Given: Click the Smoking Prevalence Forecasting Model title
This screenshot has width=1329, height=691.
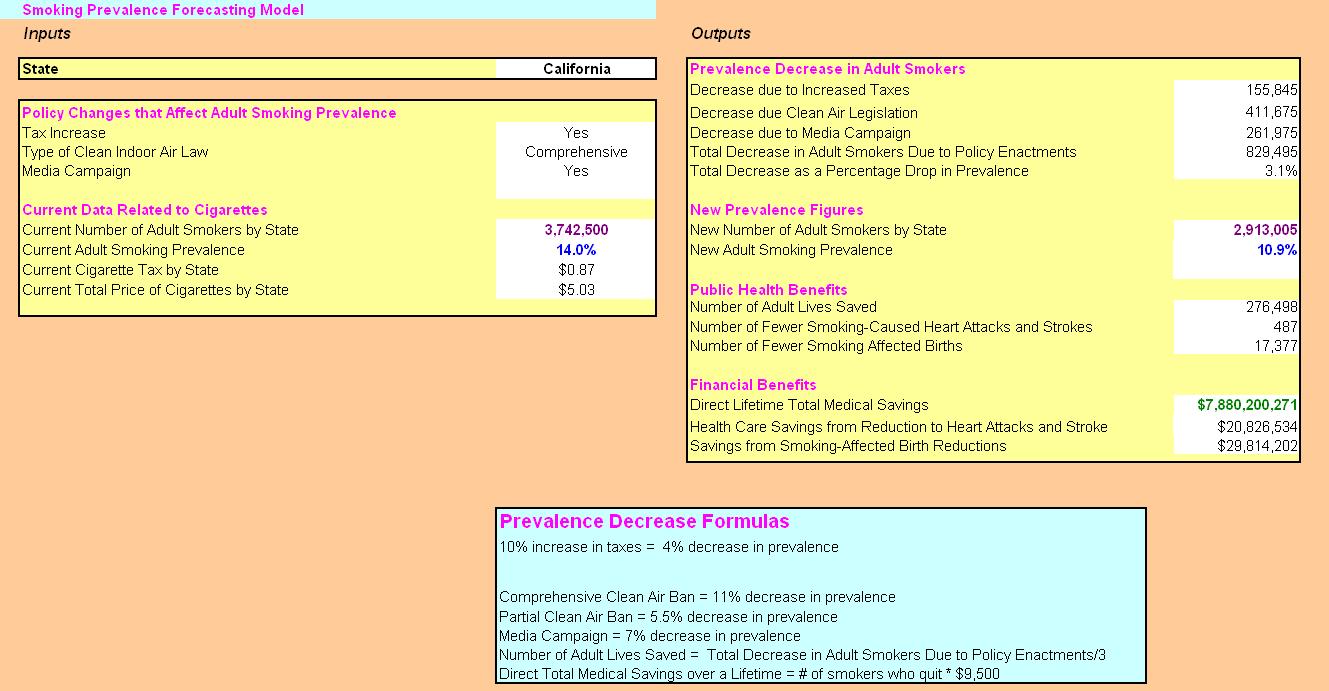Looking at the screenshot, I should coord(163,10).
